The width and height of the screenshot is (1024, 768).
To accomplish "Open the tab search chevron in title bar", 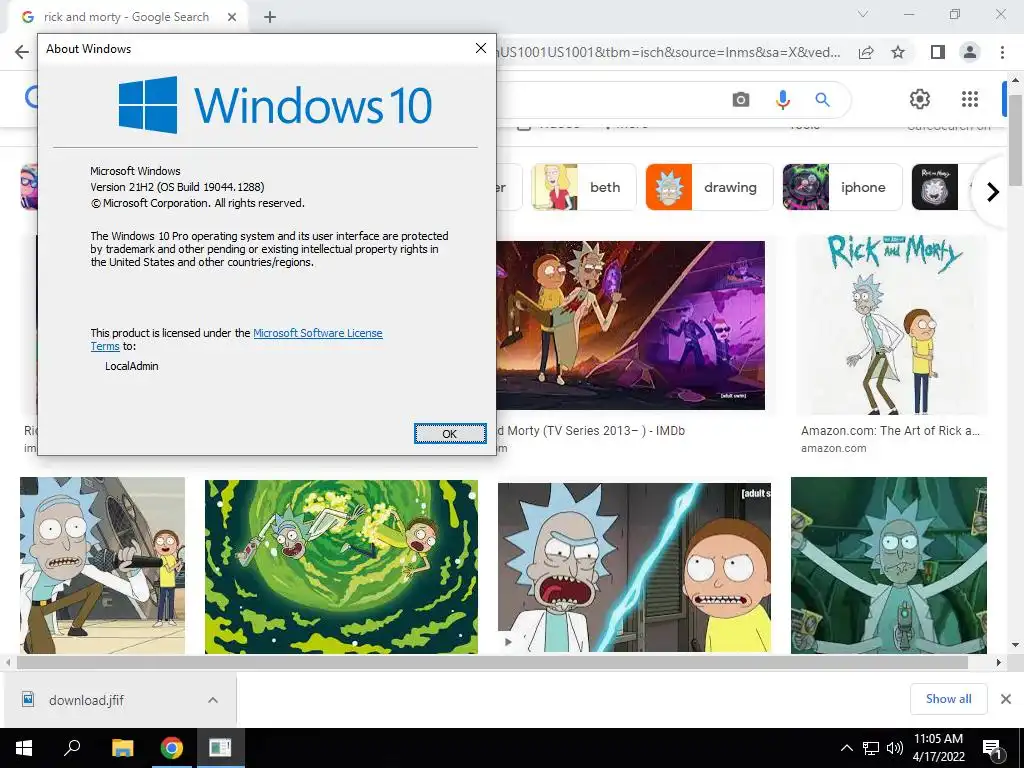I will [863, 14].
